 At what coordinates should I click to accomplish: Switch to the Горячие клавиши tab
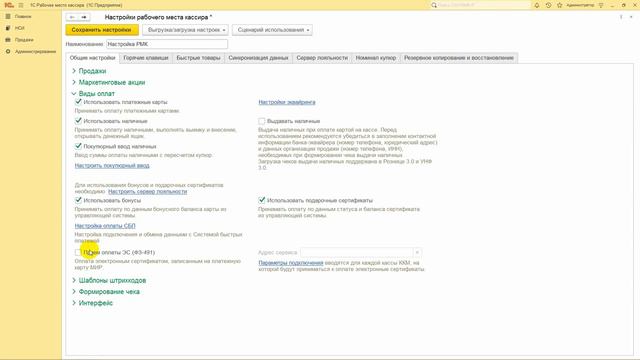[146, 58]
